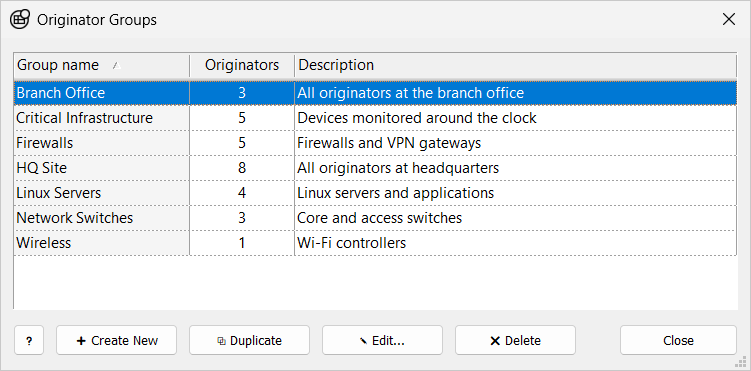
Task: Close the dialog with the X button
Action: click(x=729, y=20)
